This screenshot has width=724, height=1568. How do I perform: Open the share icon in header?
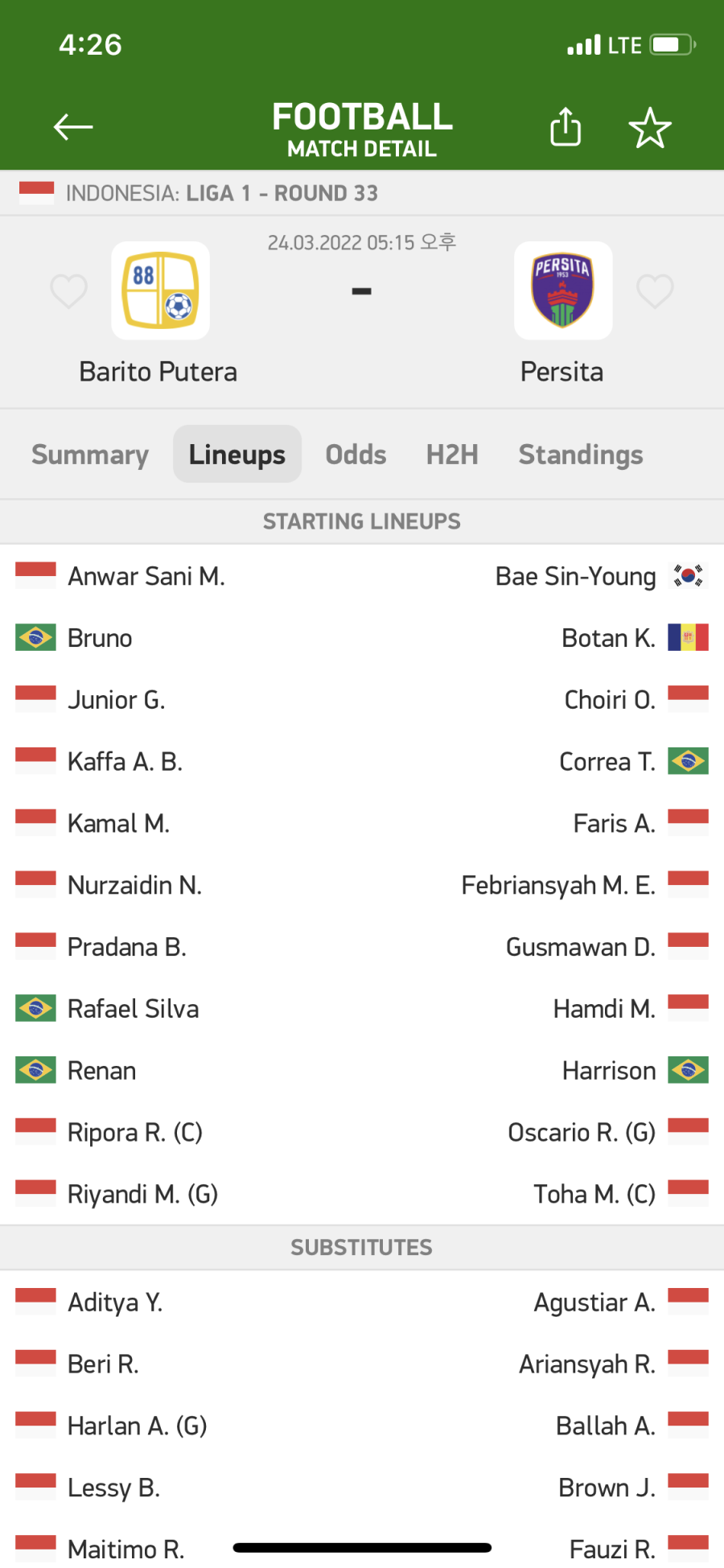click(x=566, y=126)
